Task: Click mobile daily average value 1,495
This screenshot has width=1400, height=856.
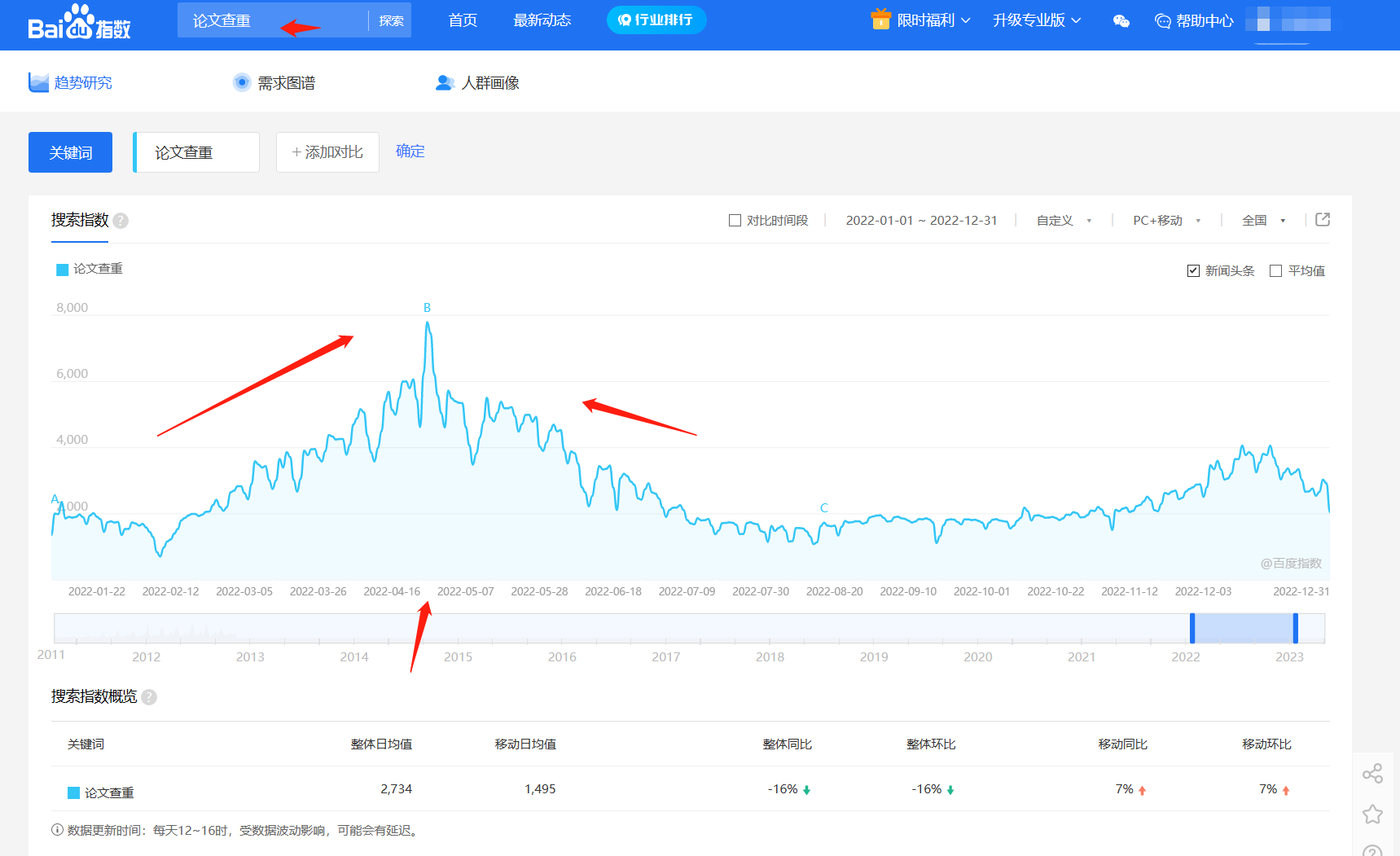Action: click(x=540, y=789)
